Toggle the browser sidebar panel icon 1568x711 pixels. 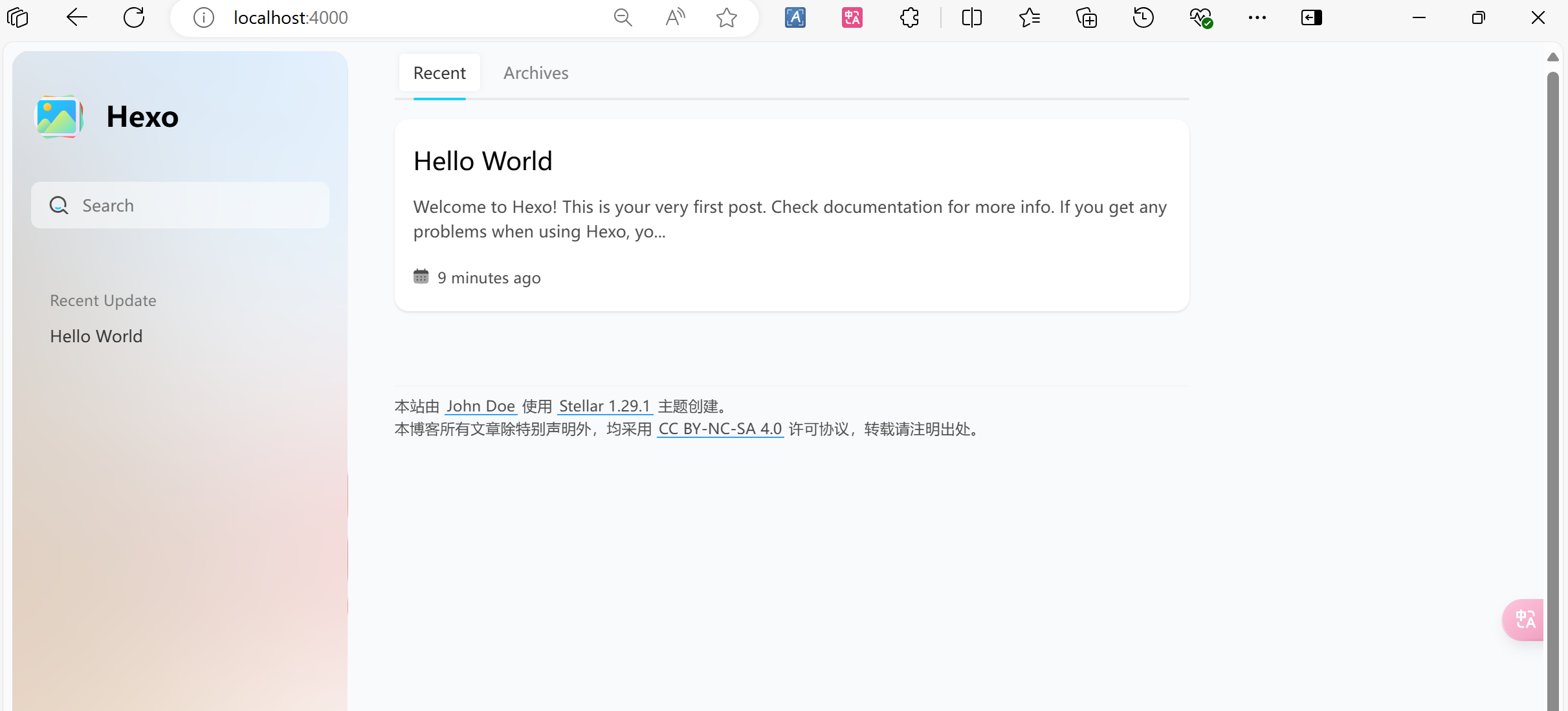click(1312, 17)
